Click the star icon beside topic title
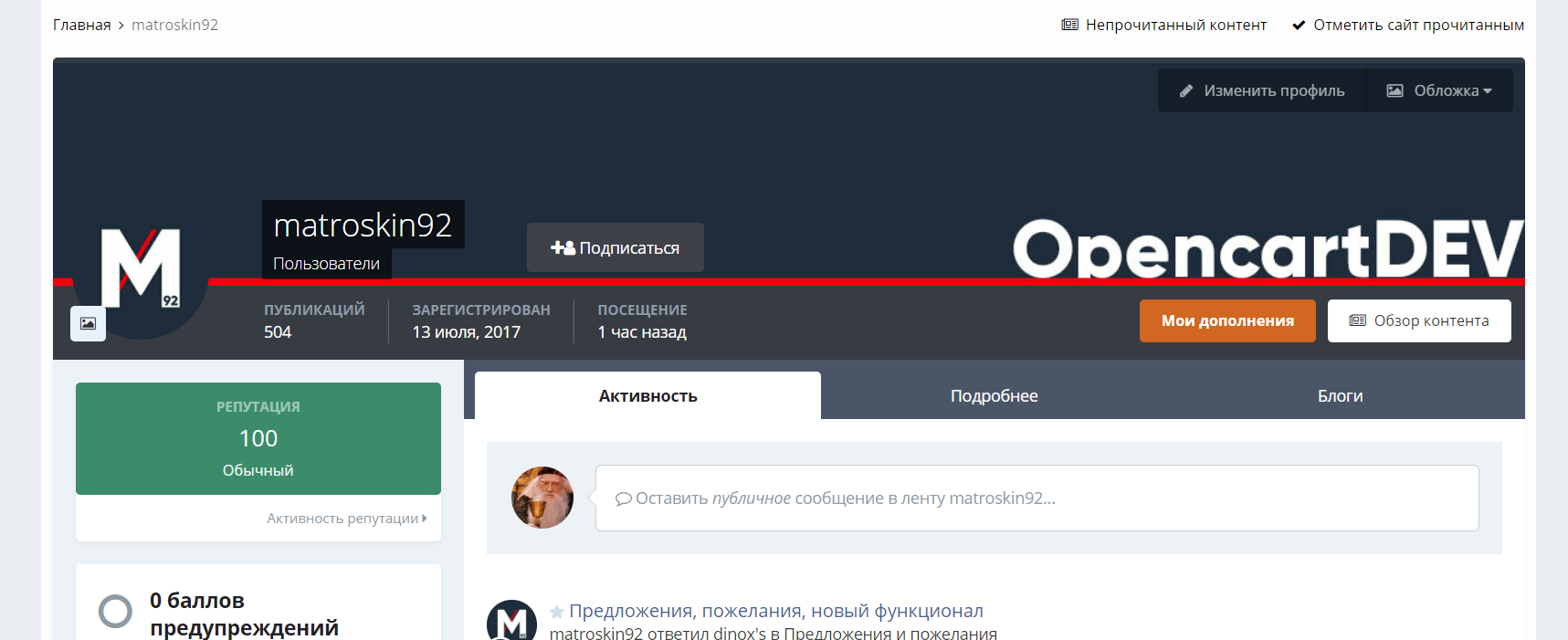The image size is (1568, 640). point(556,612)
